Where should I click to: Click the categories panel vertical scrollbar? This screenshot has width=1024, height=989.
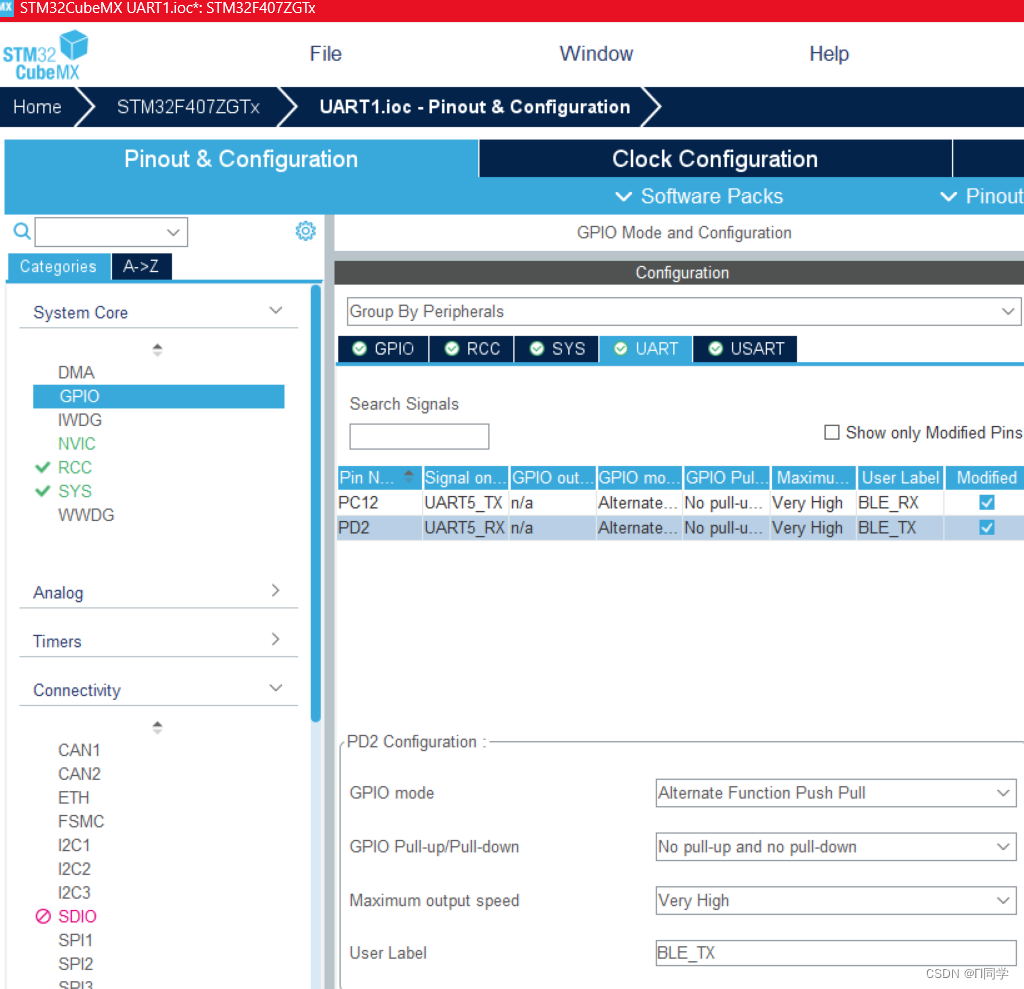316,503
